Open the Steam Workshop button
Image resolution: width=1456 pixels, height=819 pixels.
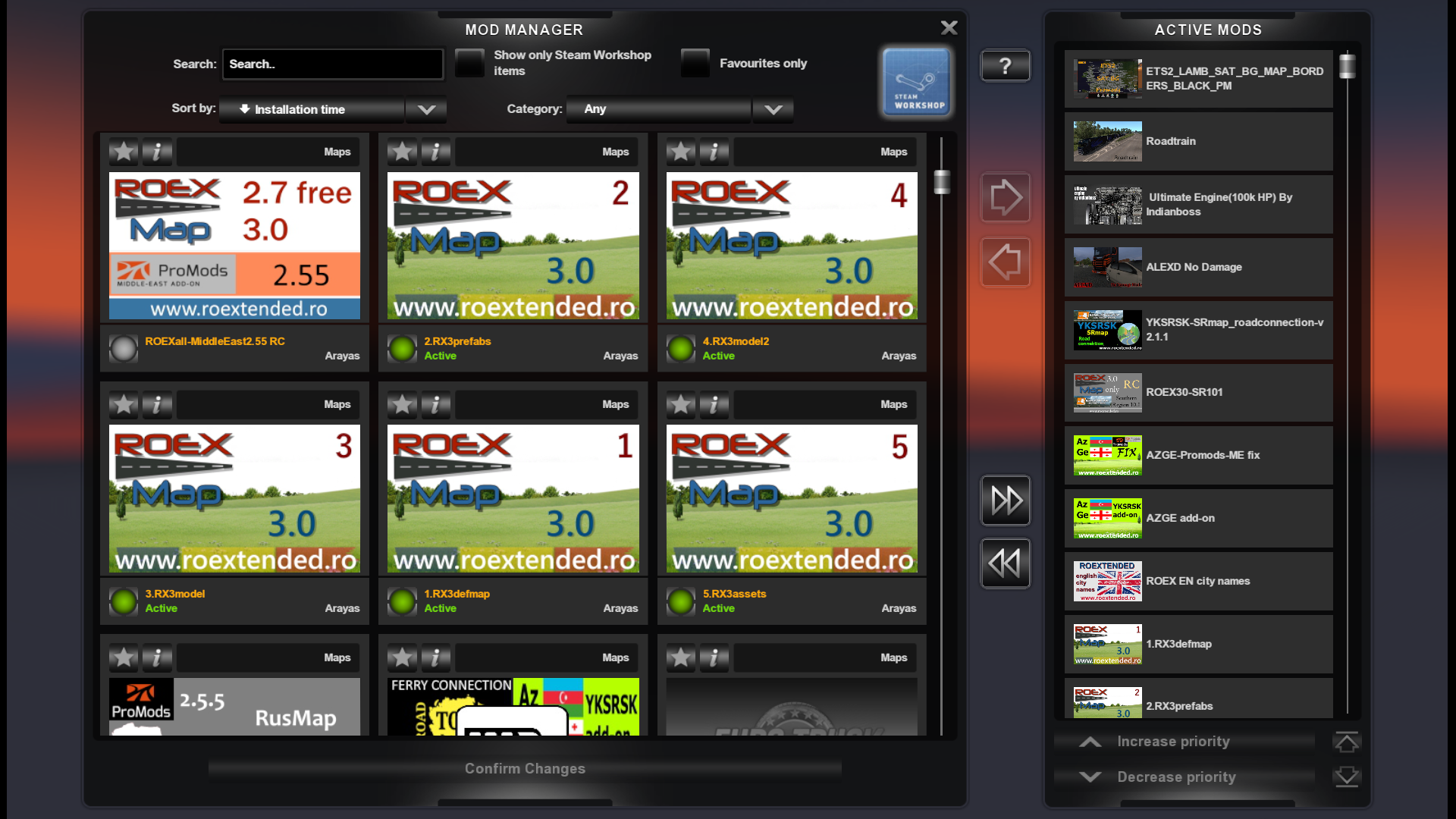click(x=916, y=83)
